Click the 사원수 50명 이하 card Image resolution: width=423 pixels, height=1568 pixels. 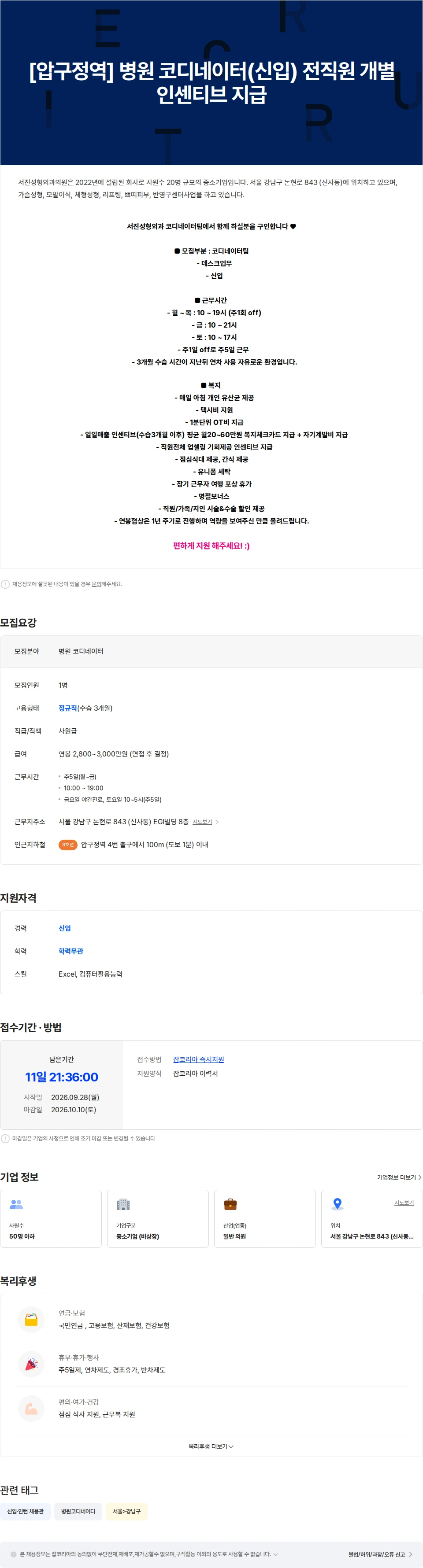pyautogui.click(x=51, y=1219)
